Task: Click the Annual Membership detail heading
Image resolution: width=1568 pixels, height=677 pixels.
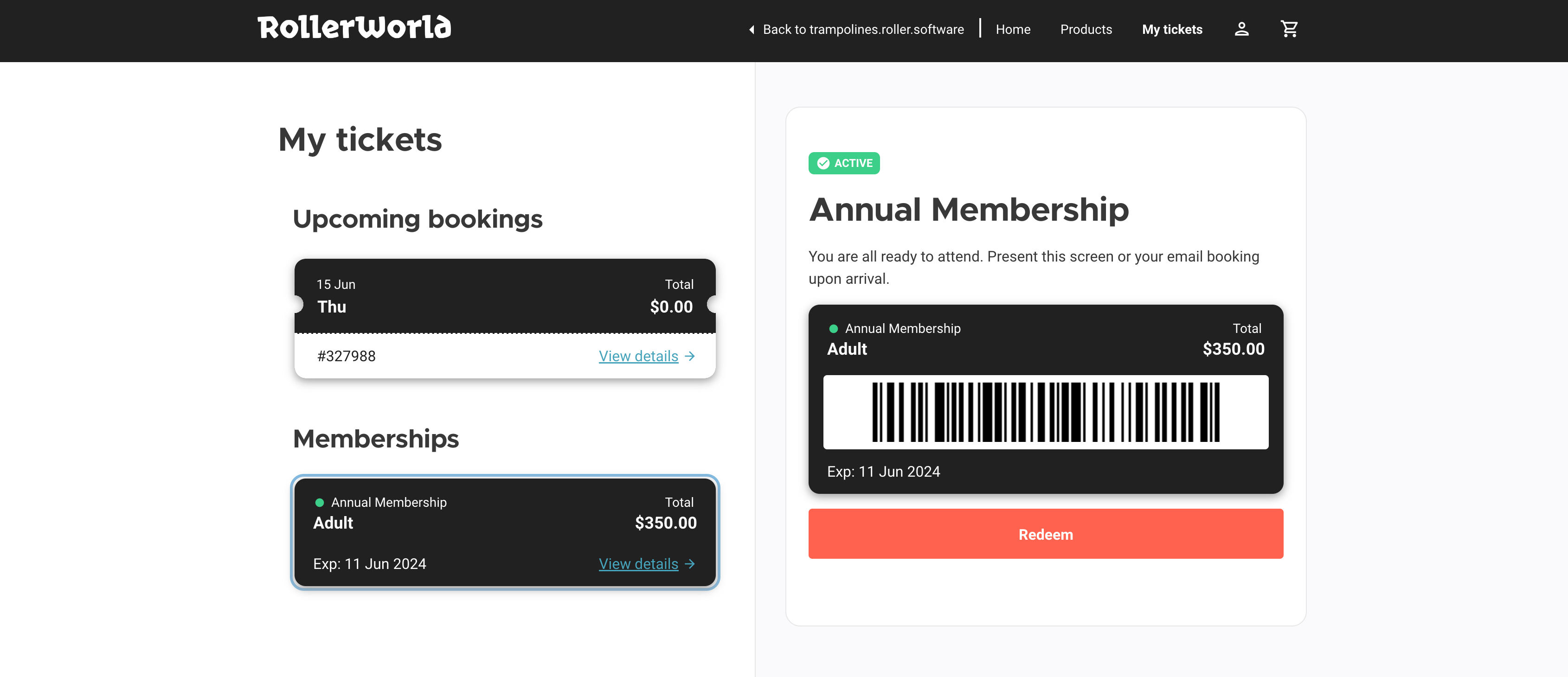Action: click(969, 210)
